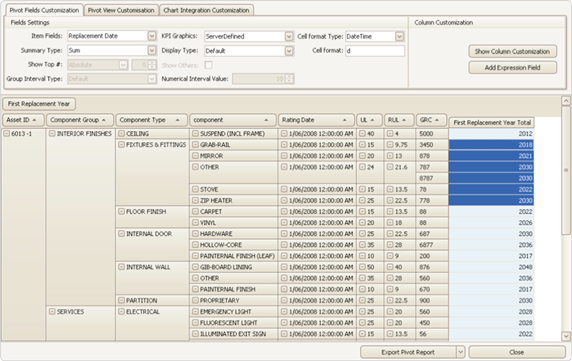Collapse the INTERIOR FINISHES group
Screen dimensions: 572x361
52,134
